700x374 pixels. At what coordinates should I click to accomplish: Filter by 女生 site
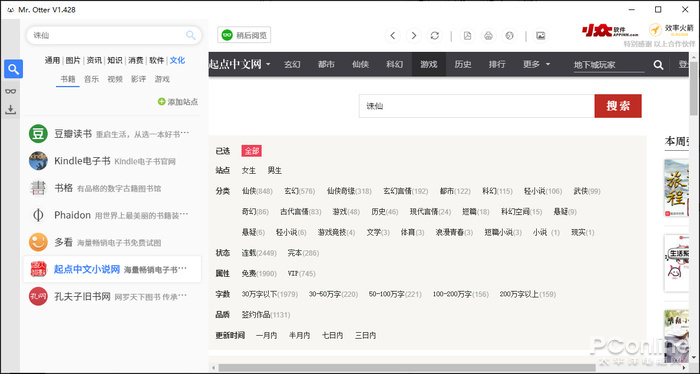(249, 170)
